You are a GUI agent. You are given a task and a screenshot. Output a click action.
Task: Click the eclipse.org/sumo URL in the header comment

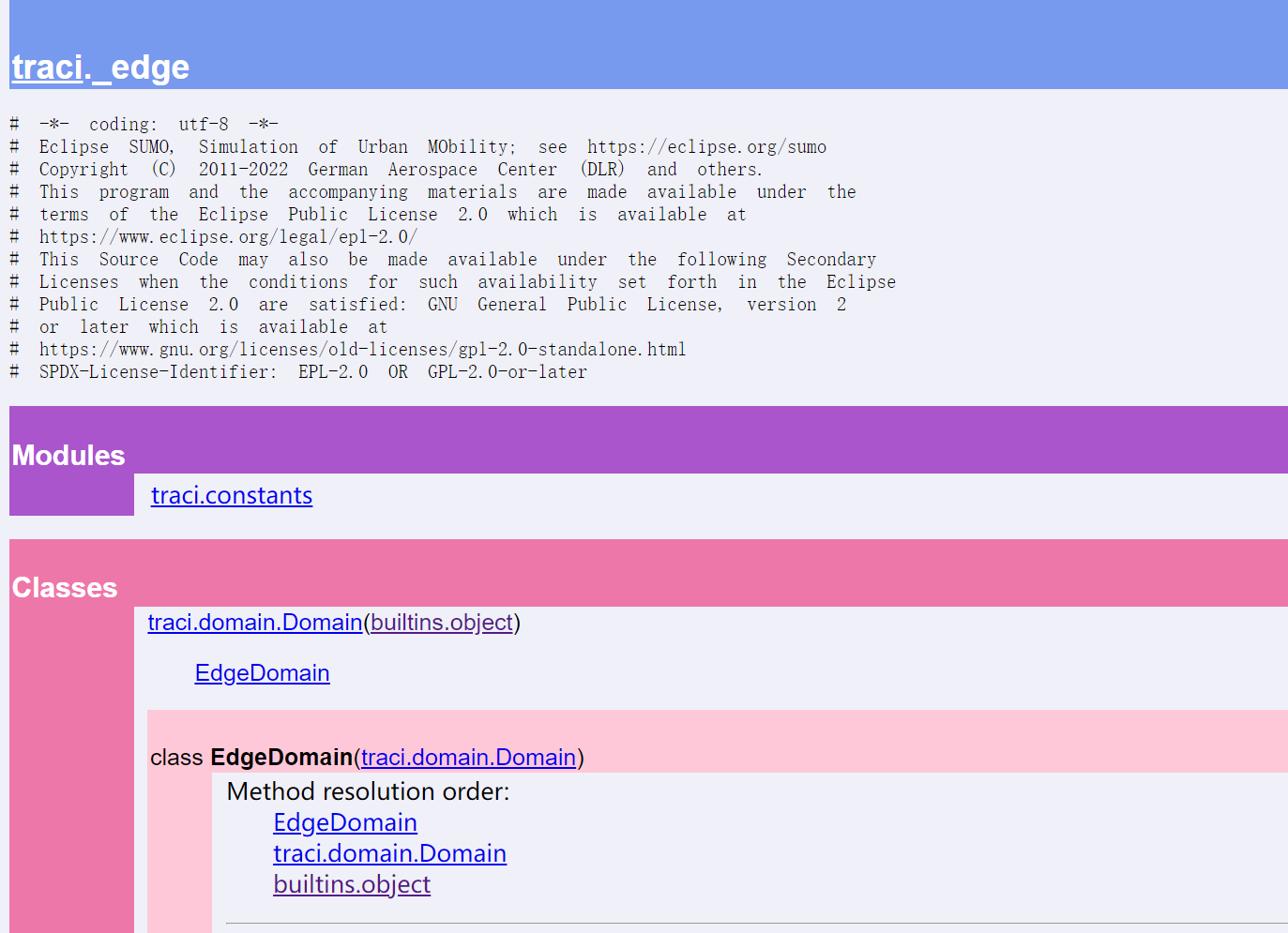[706, 146]
